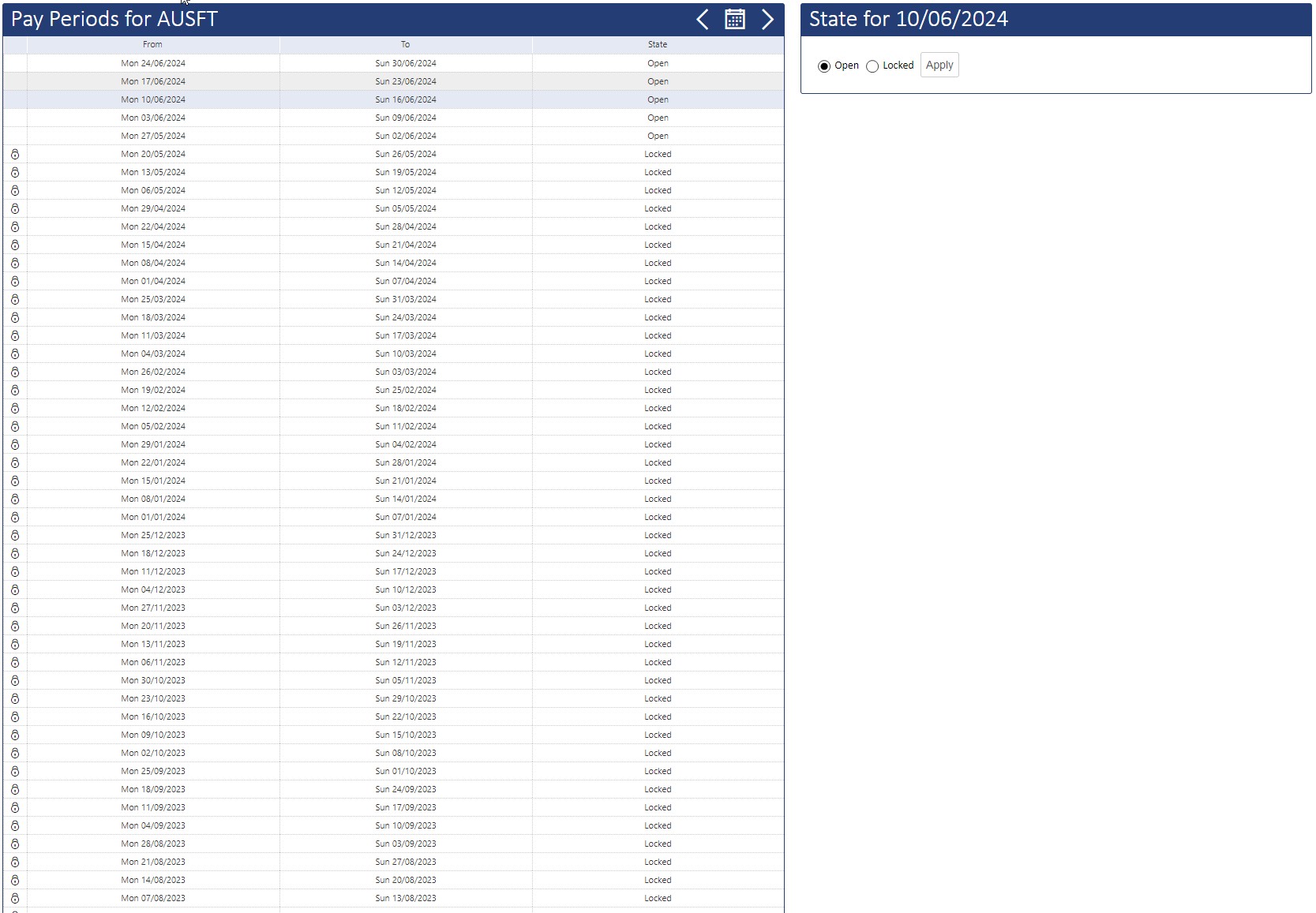Viewport: 1316px width, 913px height.
Task: Click lock icon for Mon 18/03/2024 row
Action: pos(15,318)
